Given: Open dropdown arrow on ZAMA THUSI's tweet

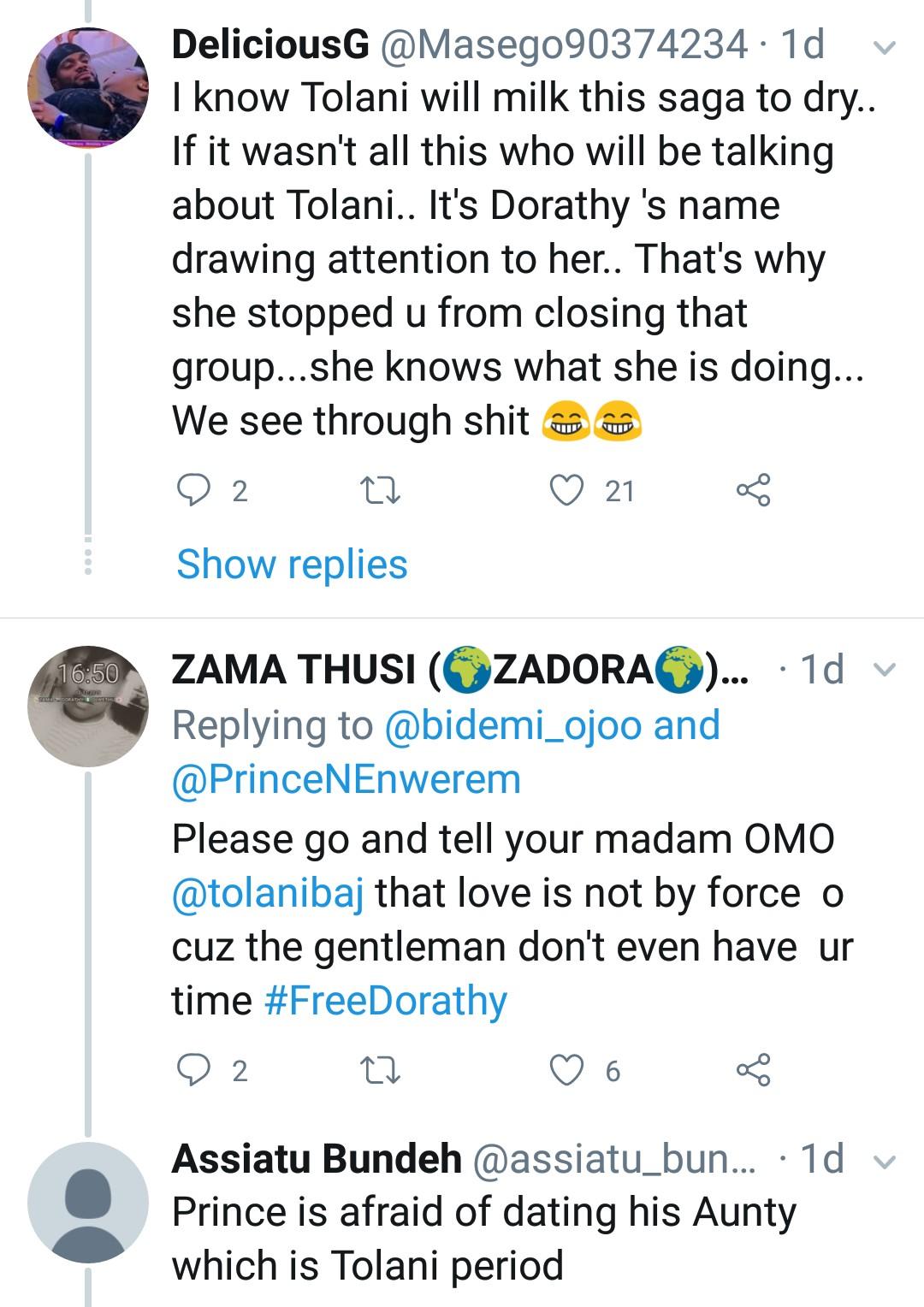Looking at the screenshot, I should point(887,669).
